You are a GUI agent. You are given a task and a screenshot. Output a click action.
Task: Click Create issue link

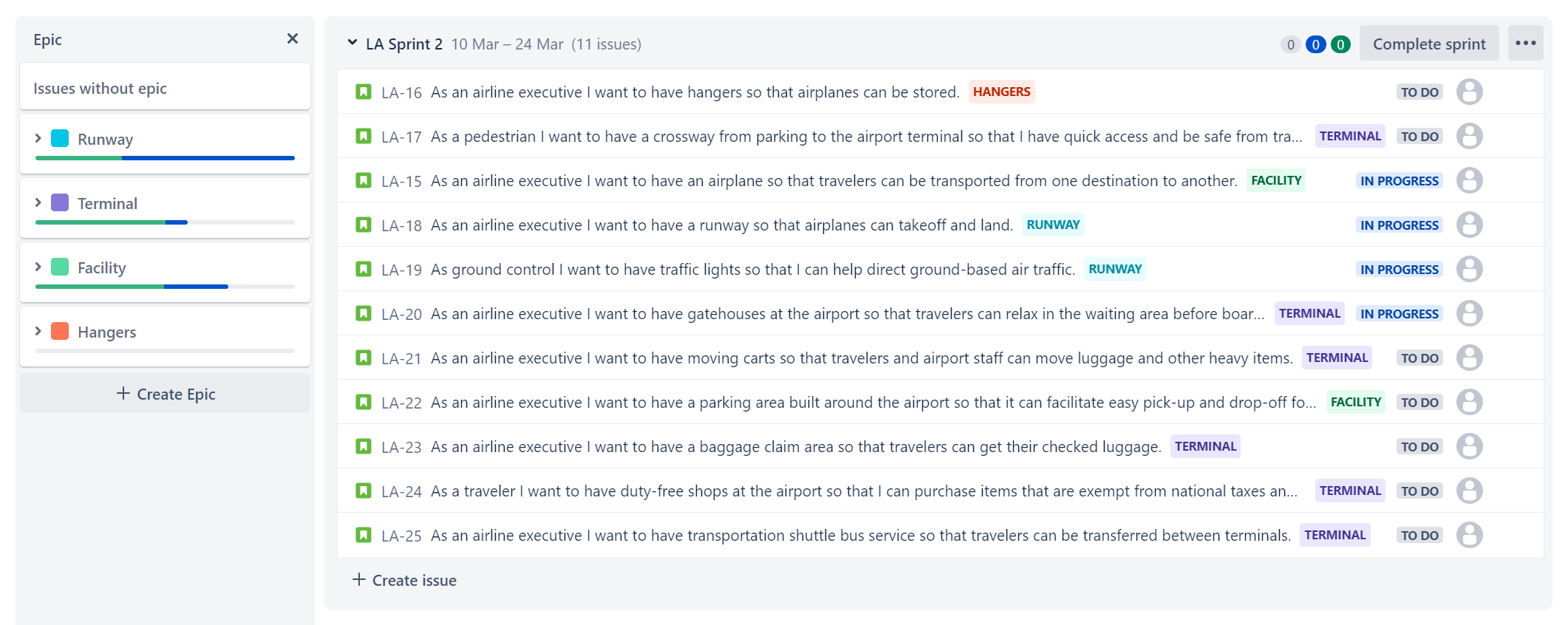(x=404, y=580)
